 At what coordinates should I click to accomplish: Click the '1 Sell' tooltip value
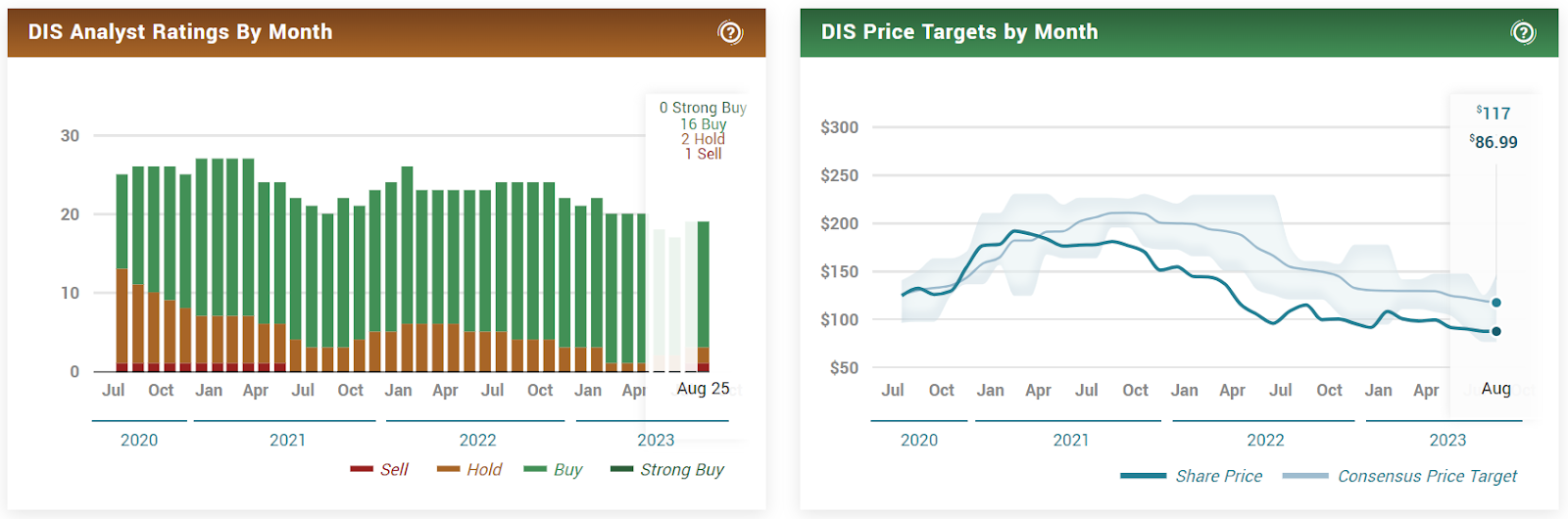click(704, 154)
